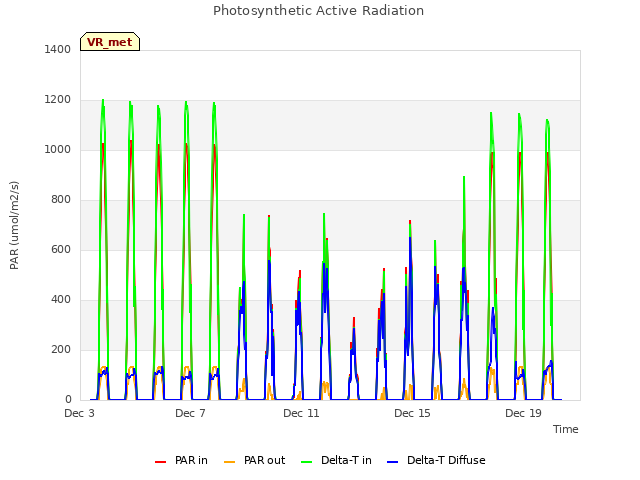Viewport: 640px width, 480px height.
Task: Click the 0 y-axis tick label
Action: click(68, 400)
